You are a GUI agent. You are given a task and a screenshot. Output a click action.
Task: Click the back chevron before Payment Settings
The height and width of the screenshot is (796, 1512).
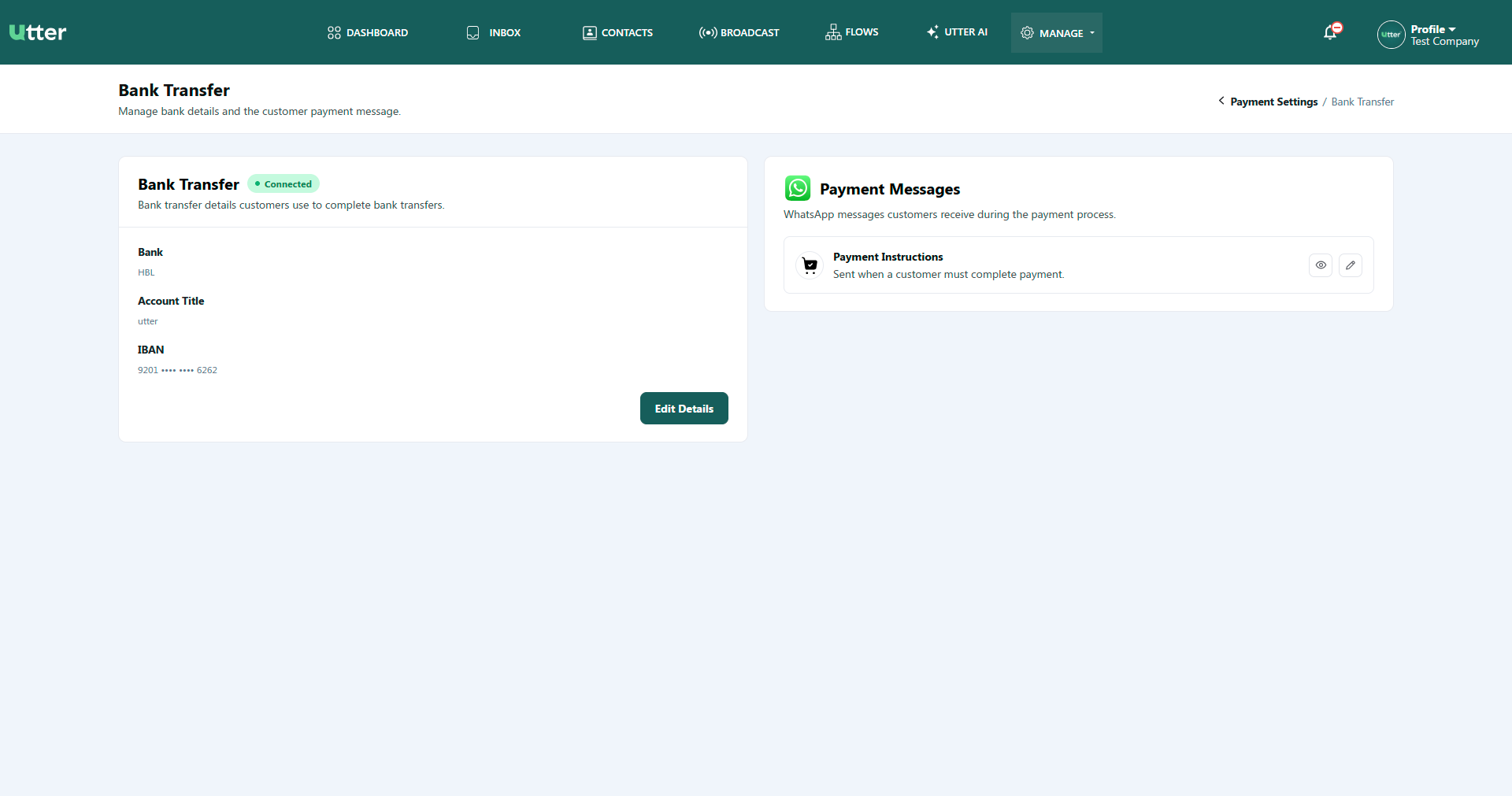[1221, 101]
